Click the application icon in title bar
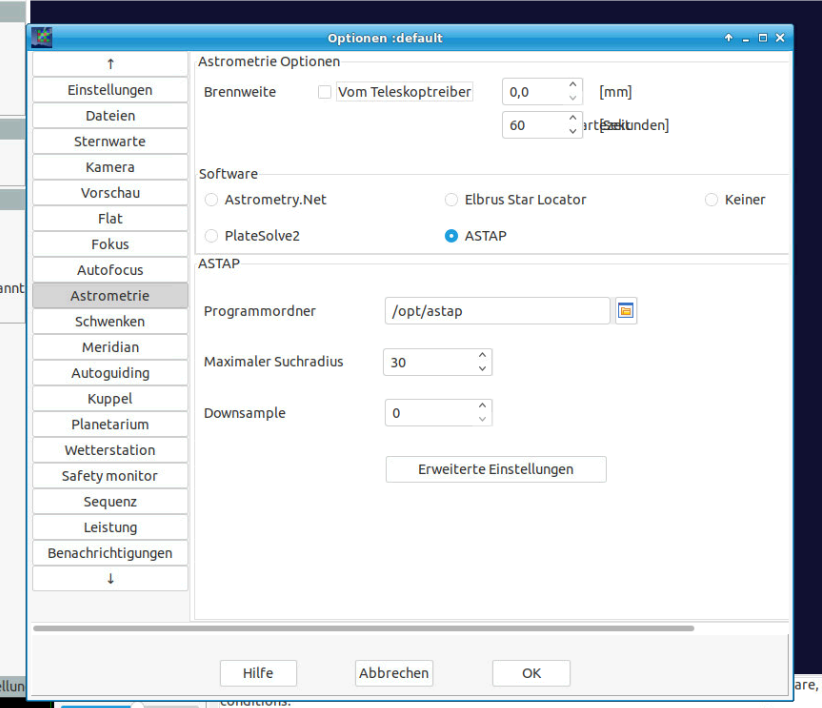Screen dimensions: 822x708 pyautogui.click(x=42, y=38)
